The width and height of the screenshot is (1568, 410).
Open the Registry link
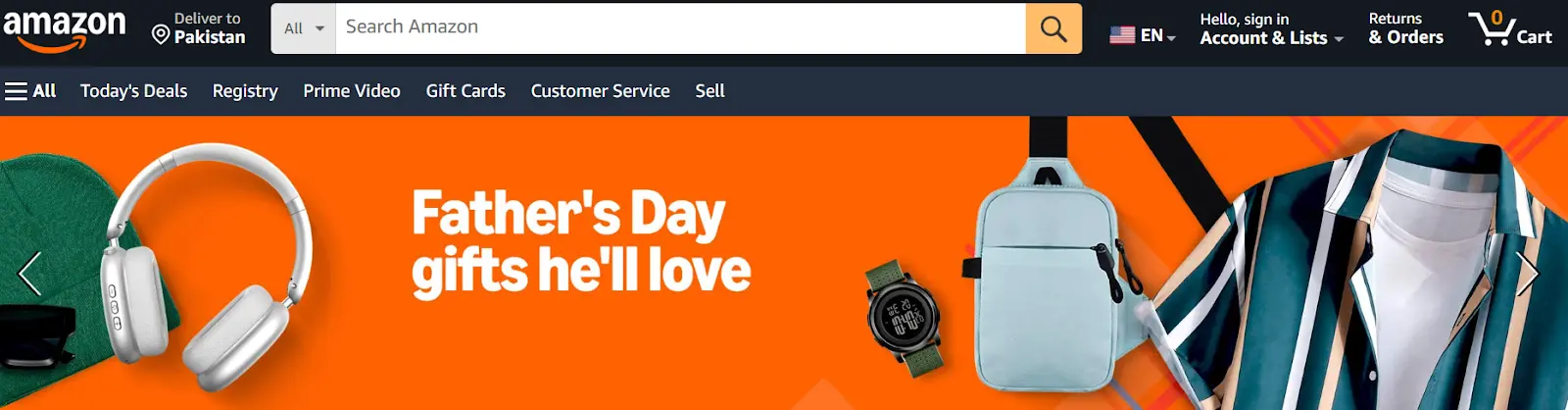(x=245, y=91)
